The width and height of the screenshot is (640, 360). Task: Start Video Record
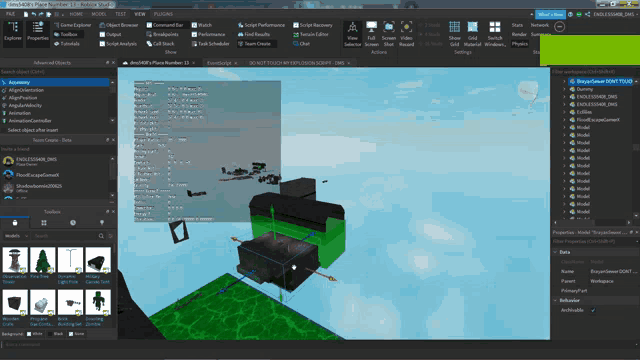tap(406, 34)
